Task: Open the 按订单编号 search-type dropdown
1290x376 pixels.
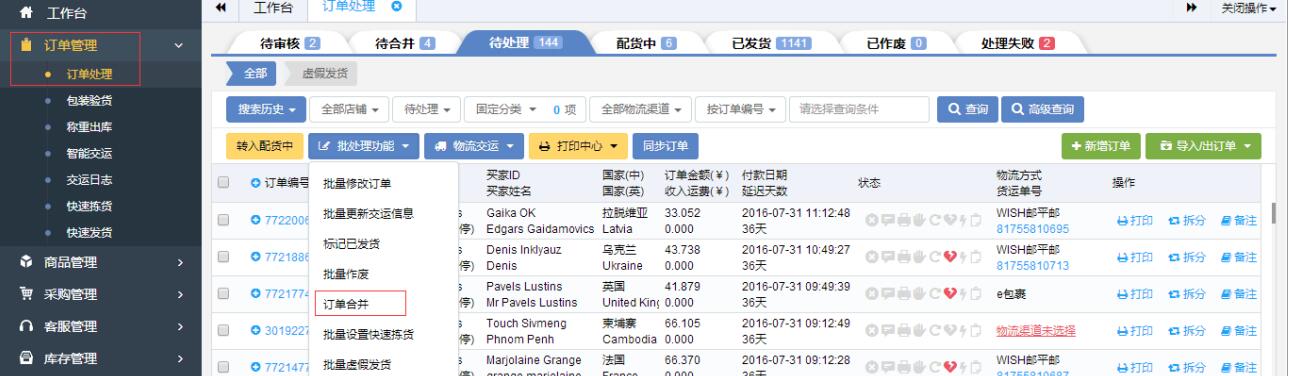Action: [x=742, y=109]
